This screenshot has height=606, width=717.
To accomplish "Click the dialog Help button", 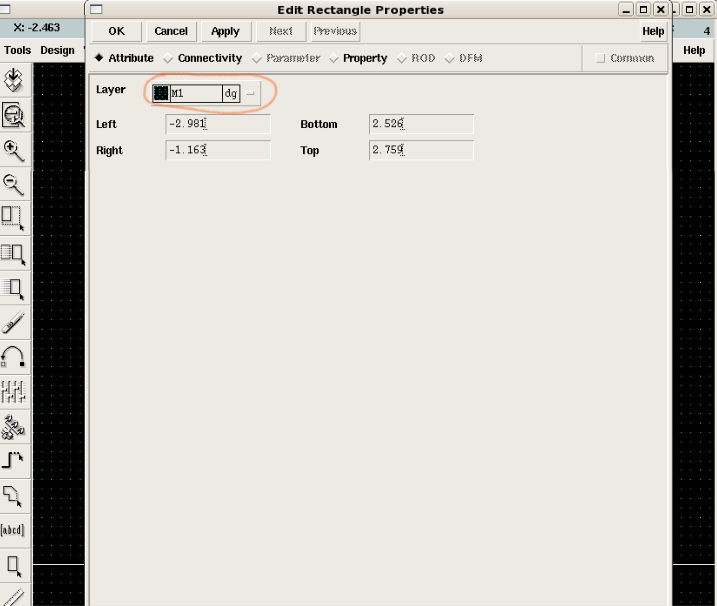I will point(653,31).
